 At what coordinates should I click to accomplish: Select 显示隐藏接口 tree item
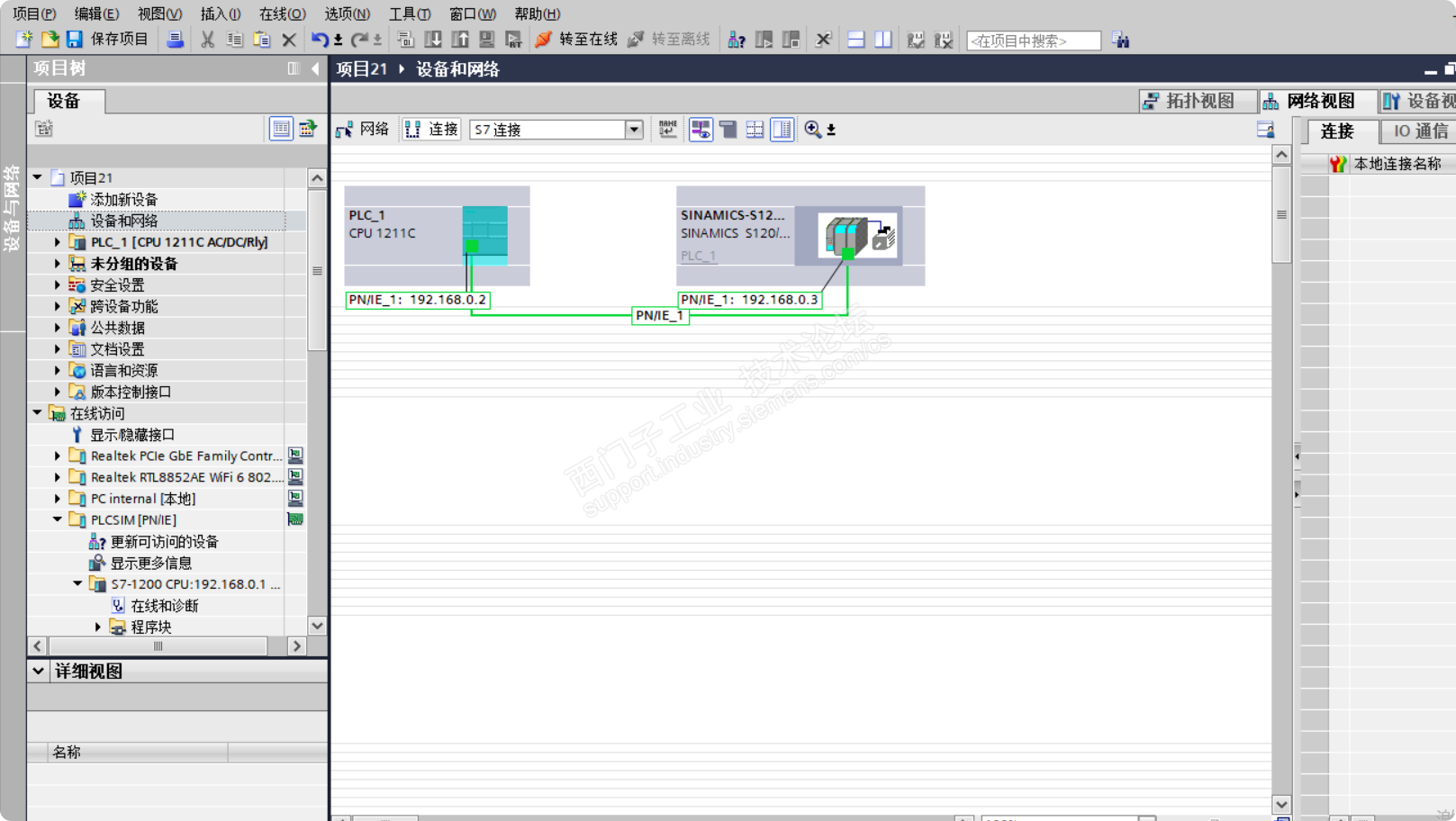[x=131, y=435]
